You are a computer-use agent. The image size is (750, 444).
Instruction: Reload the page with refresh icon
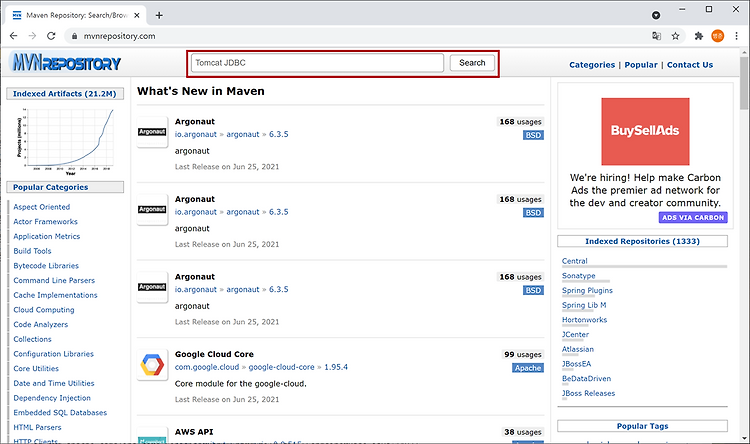[x=51, y=36]
